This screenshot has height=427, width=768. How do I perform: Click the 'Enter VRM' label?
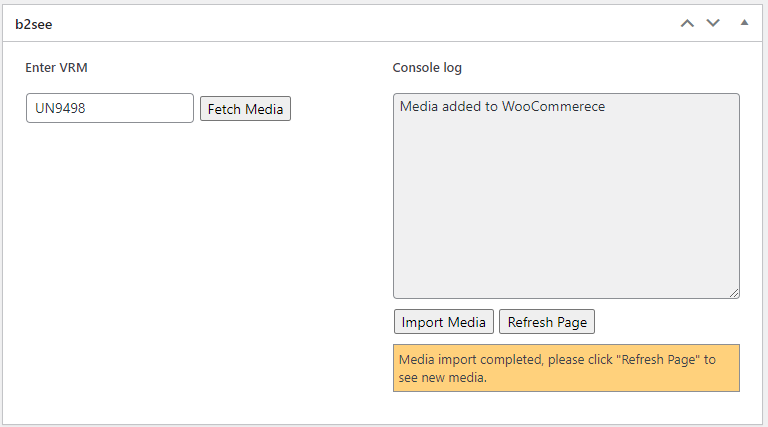57,68
